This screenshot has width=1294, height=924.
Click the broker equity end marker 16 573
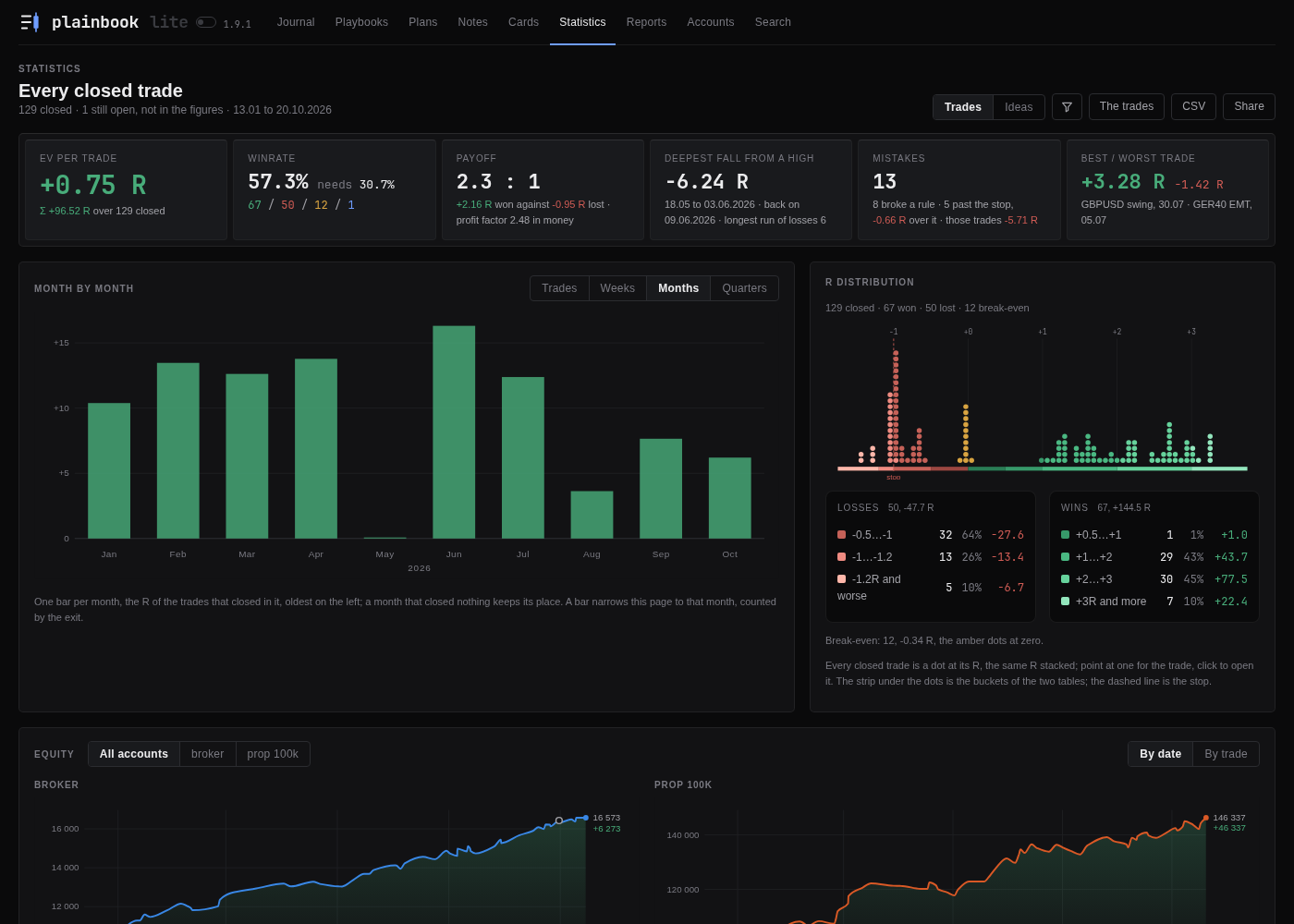(x=585, y=818)
